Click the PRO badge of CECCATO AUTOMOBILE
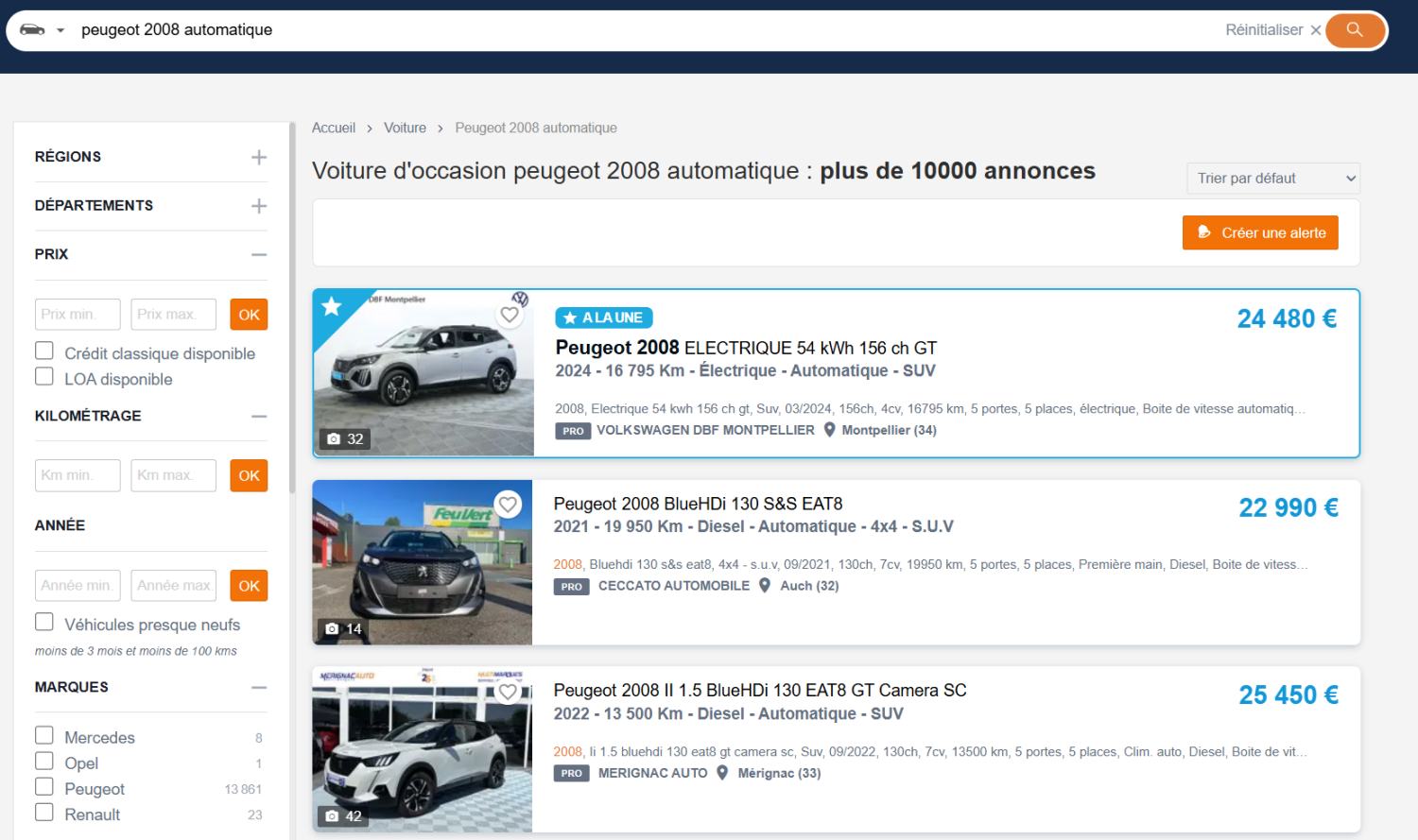Image resolution: width=1418 pixels, height=840 pixels. [x=572, y=586]
